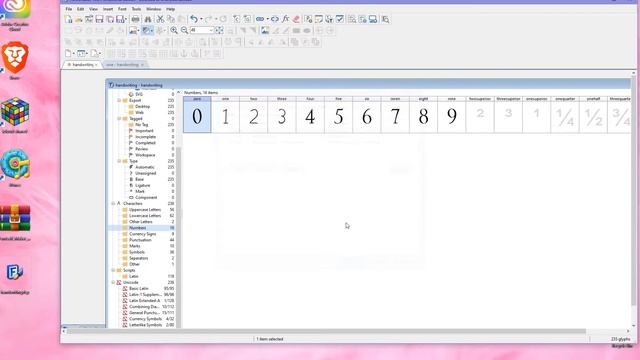The image size is (640, 360).
Task: Select the Component type filter
Action: tap(146, 198)
